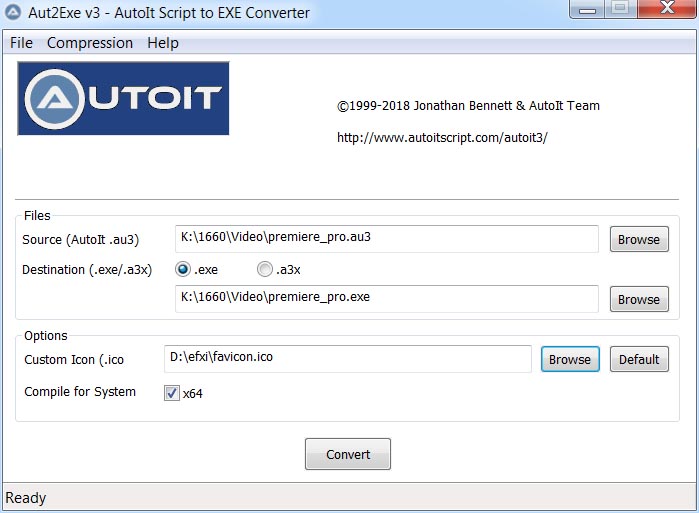Browse for the destination exe file
The image size is (699, 513).
pos(639,299)
